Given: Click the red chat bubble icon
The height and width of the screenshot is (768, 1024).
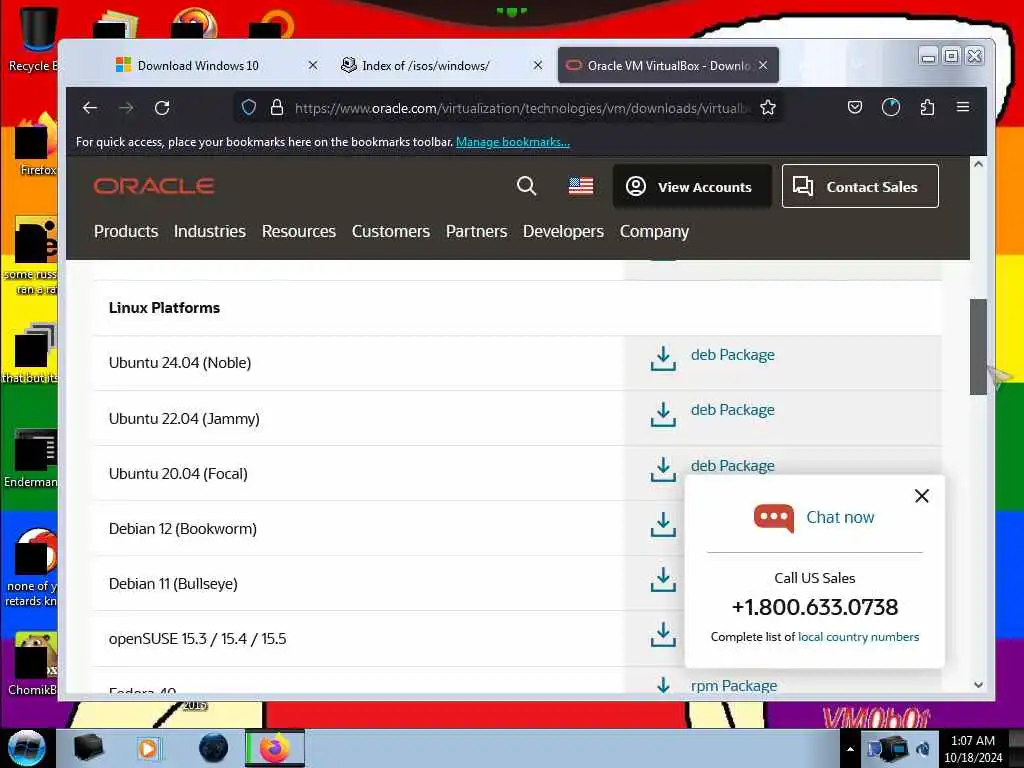Looking at the screenshot, I should (774, 518).
